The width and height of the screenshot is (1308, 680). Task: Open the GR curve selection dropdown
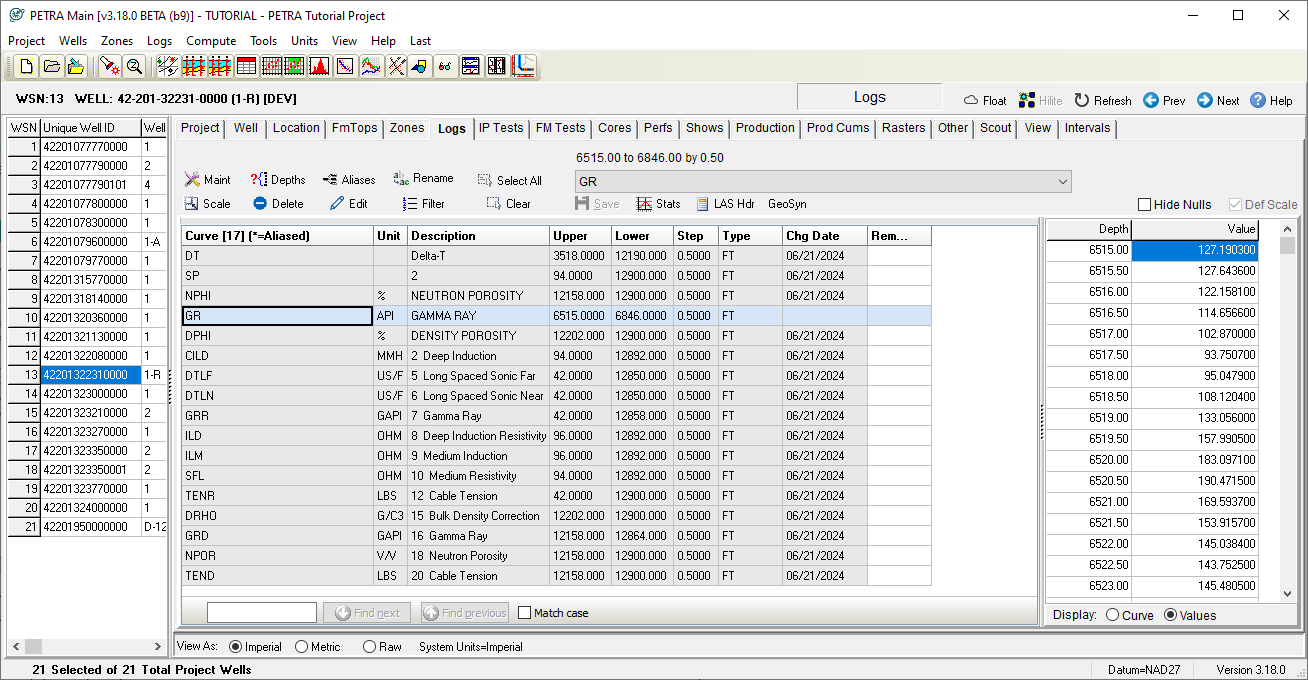click(x=1062, y=181)
